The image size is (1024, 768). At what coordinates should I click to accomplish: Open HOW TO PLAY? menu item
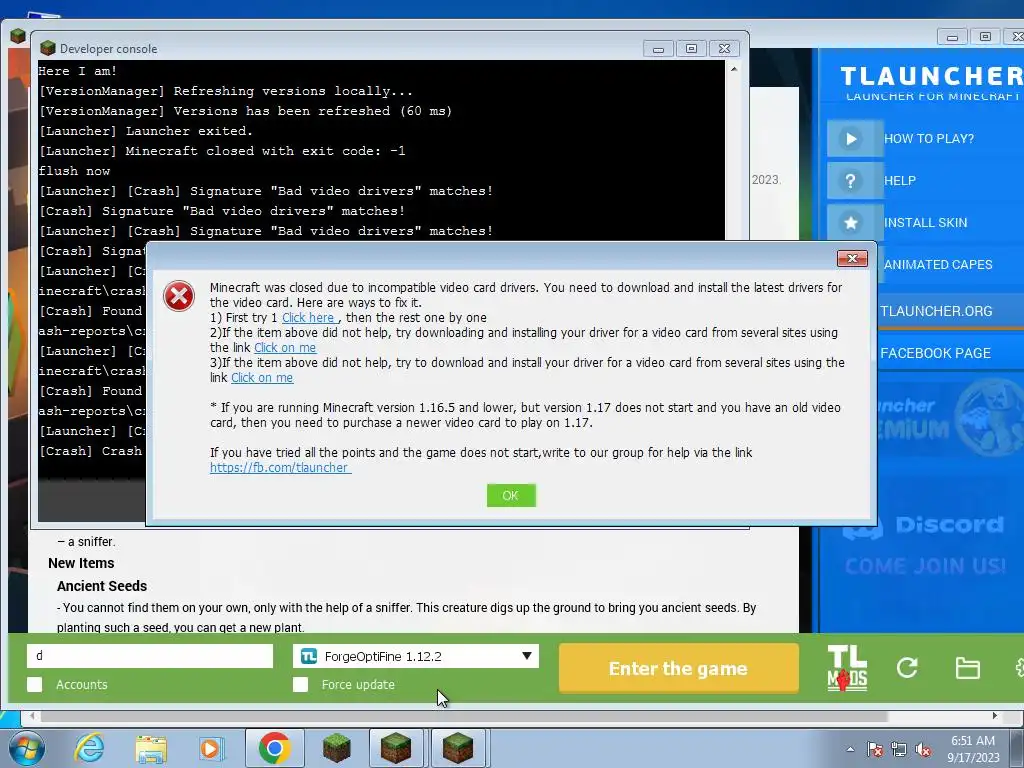point(929,138)
